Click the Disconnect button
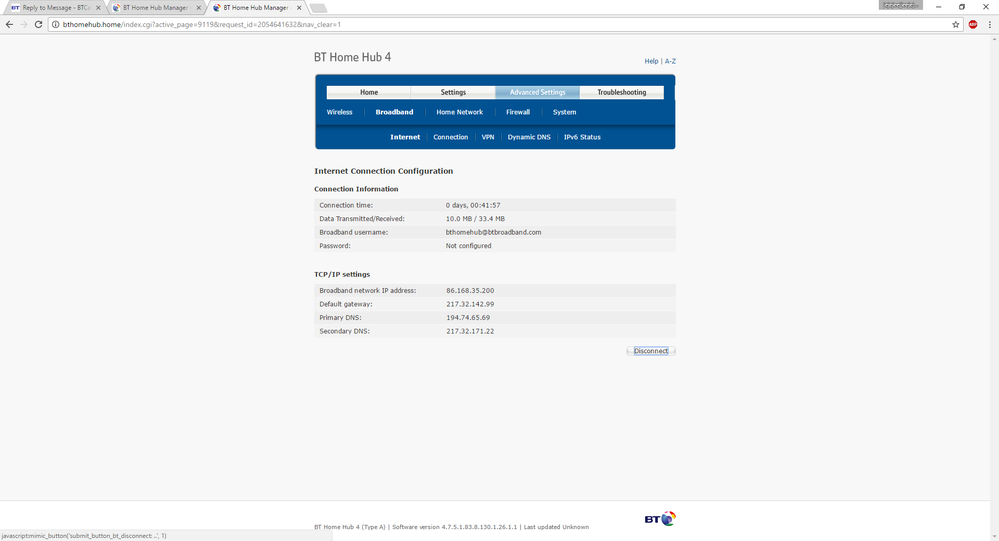 click(x=650, y=351)
